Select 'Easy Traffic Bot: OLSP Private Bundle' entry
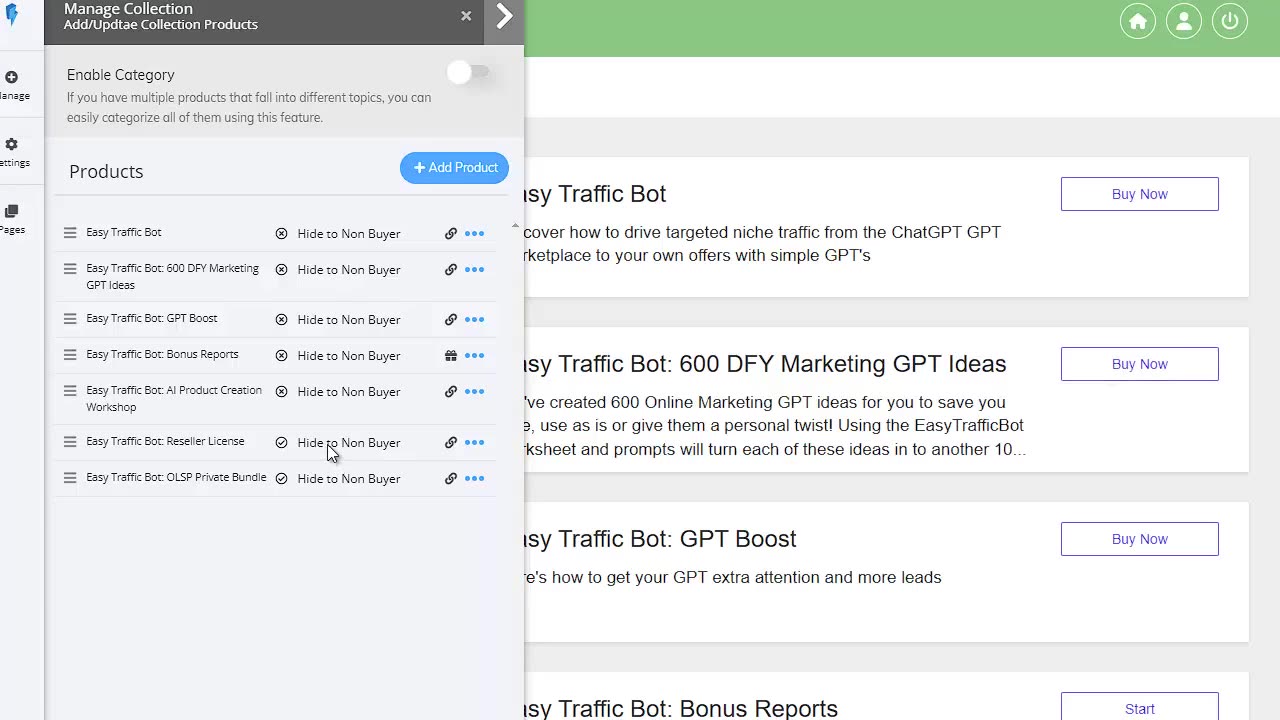The image size is (1280, 720). click(176, 477)
